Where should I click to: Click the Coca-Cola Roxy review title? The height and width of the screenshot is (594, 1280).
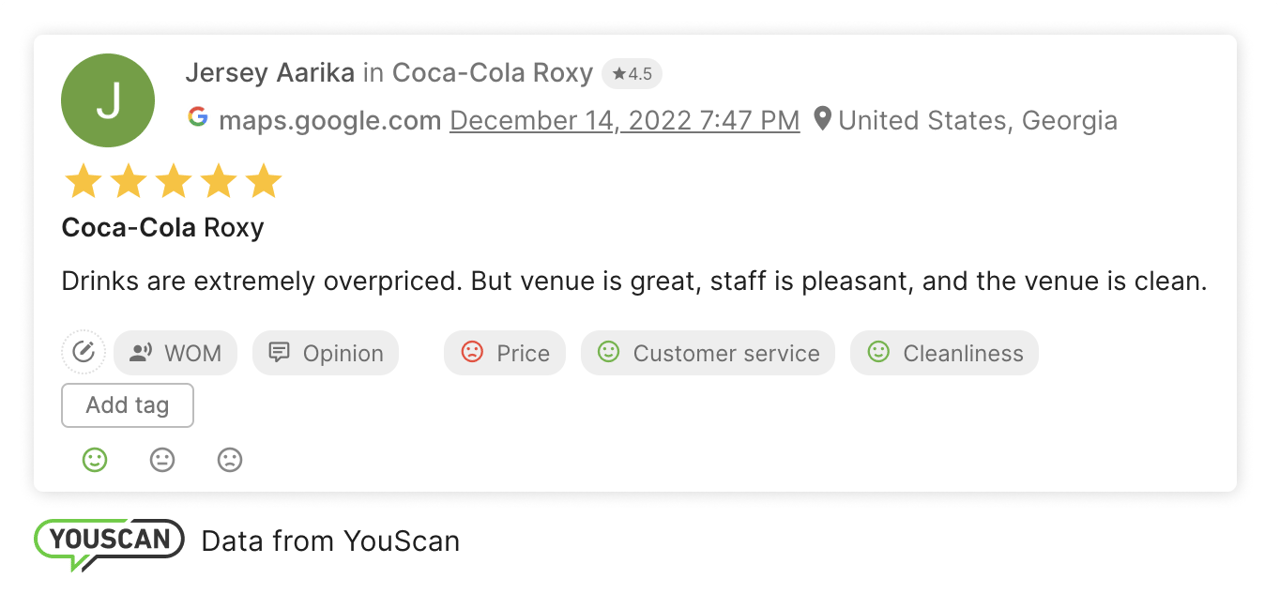[163, 228]
